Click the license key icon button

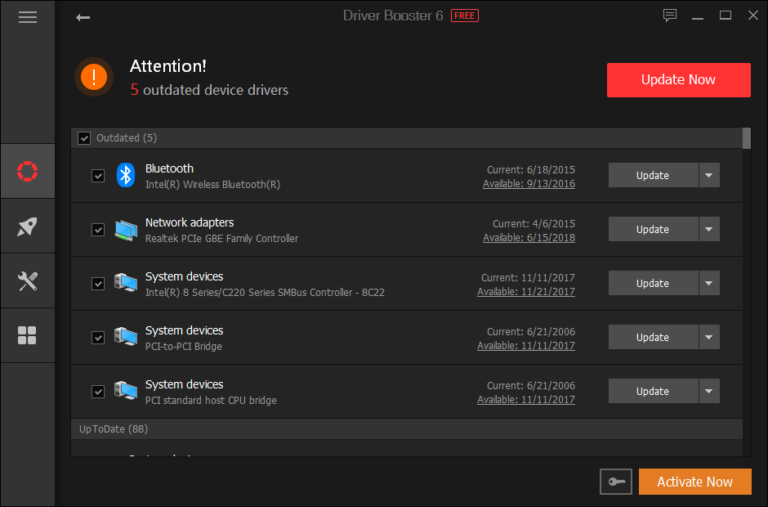click(615, 482)
